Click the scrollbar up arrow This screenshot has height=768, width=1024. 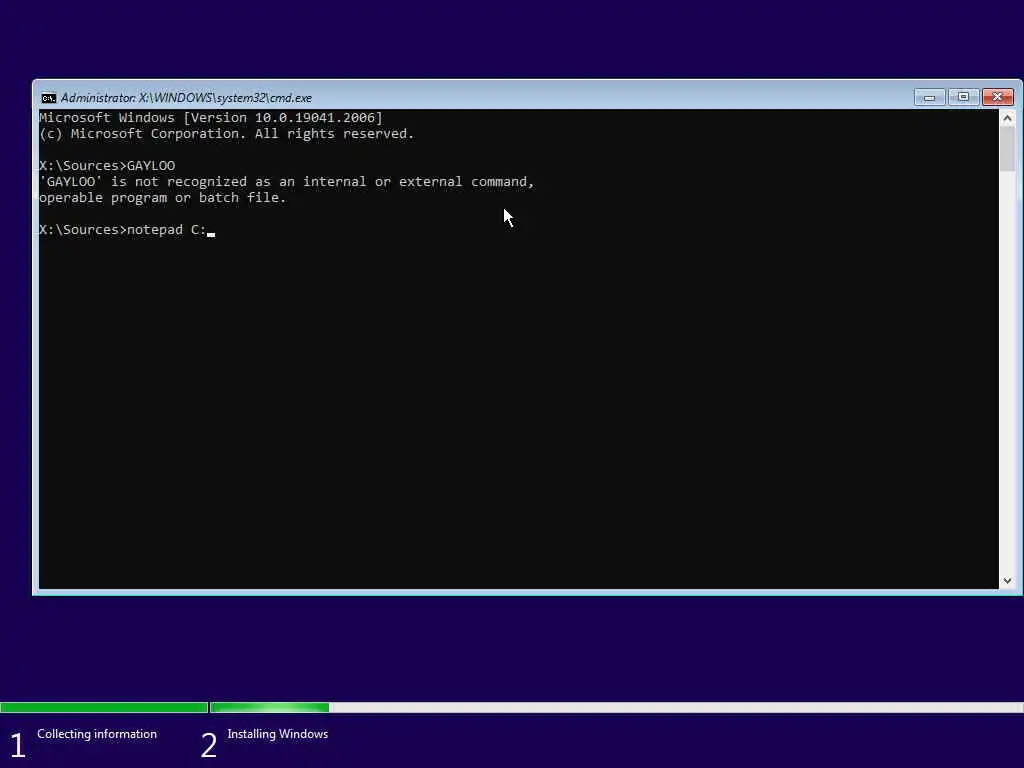click(1007, 118)
